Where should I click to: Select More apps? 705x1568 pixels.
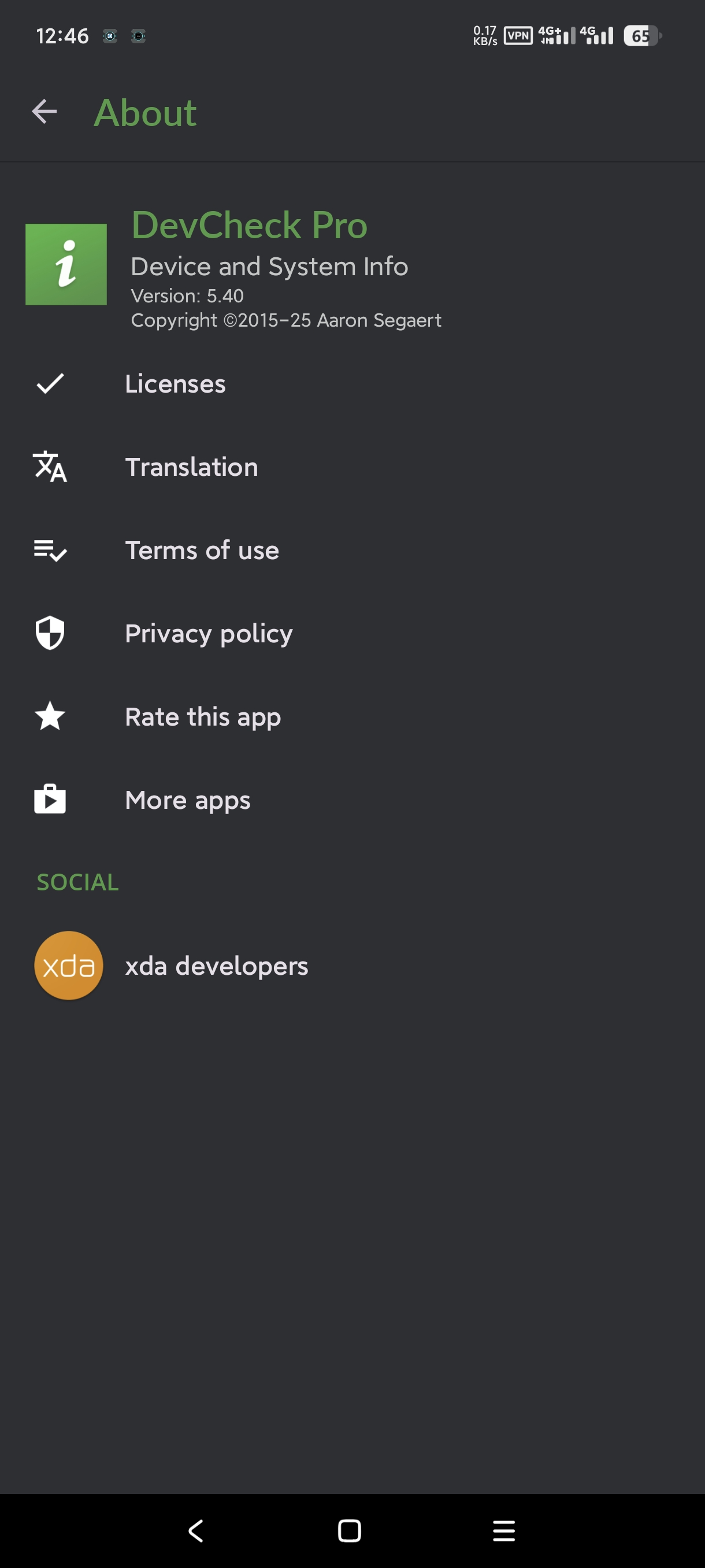click(x=352, y=800)
